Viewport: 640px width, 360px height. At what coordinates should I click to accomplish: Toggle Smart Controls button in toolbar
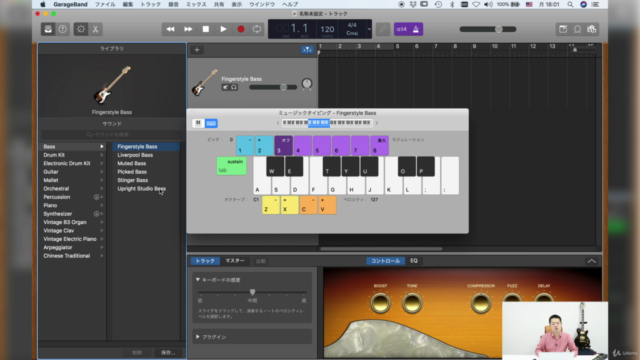[81, 29]
